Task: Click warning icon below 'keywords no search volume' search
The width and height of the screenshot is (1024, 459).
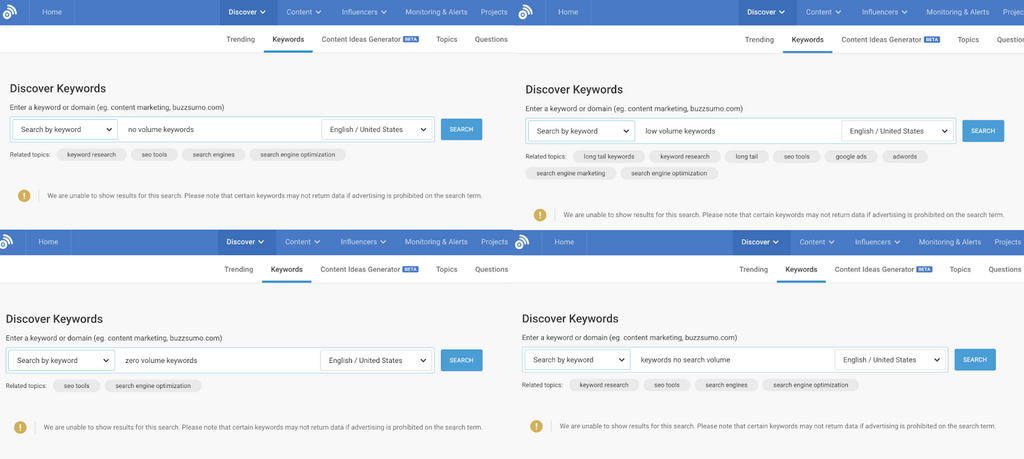Action: pyautogui.click(x=537, y=426)
